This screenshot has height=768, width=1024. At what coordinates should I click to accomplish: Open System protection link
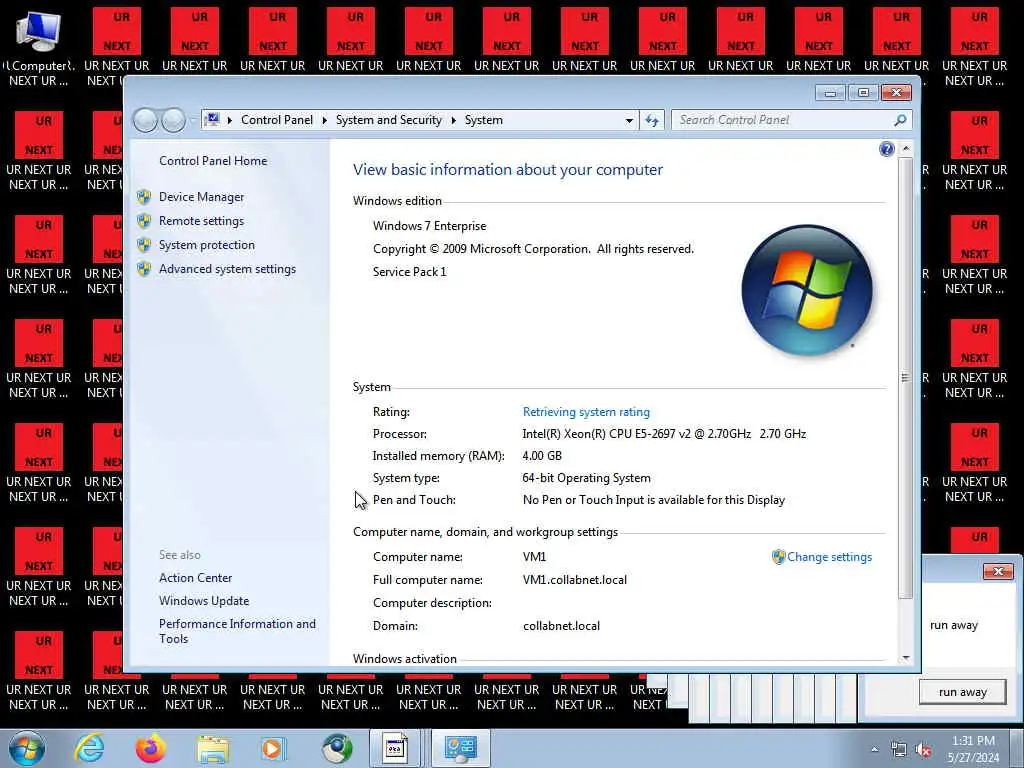coord(206,245)
